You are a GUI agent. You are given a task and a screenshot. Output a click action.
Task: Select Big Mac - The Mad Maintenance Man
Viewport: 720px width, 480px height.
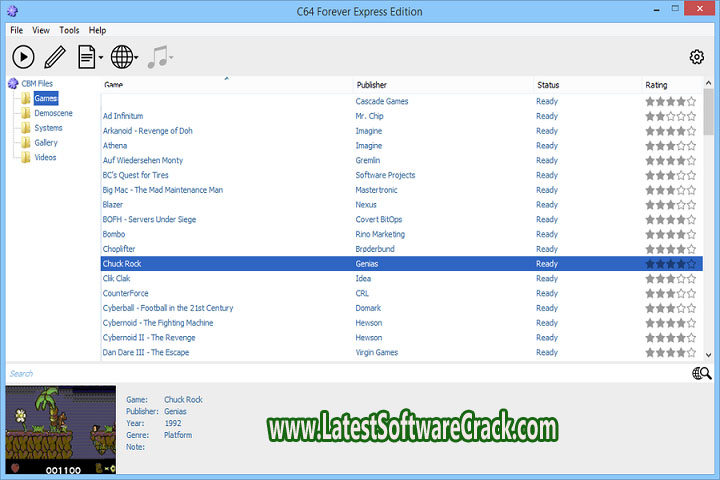tap(402, 190)
